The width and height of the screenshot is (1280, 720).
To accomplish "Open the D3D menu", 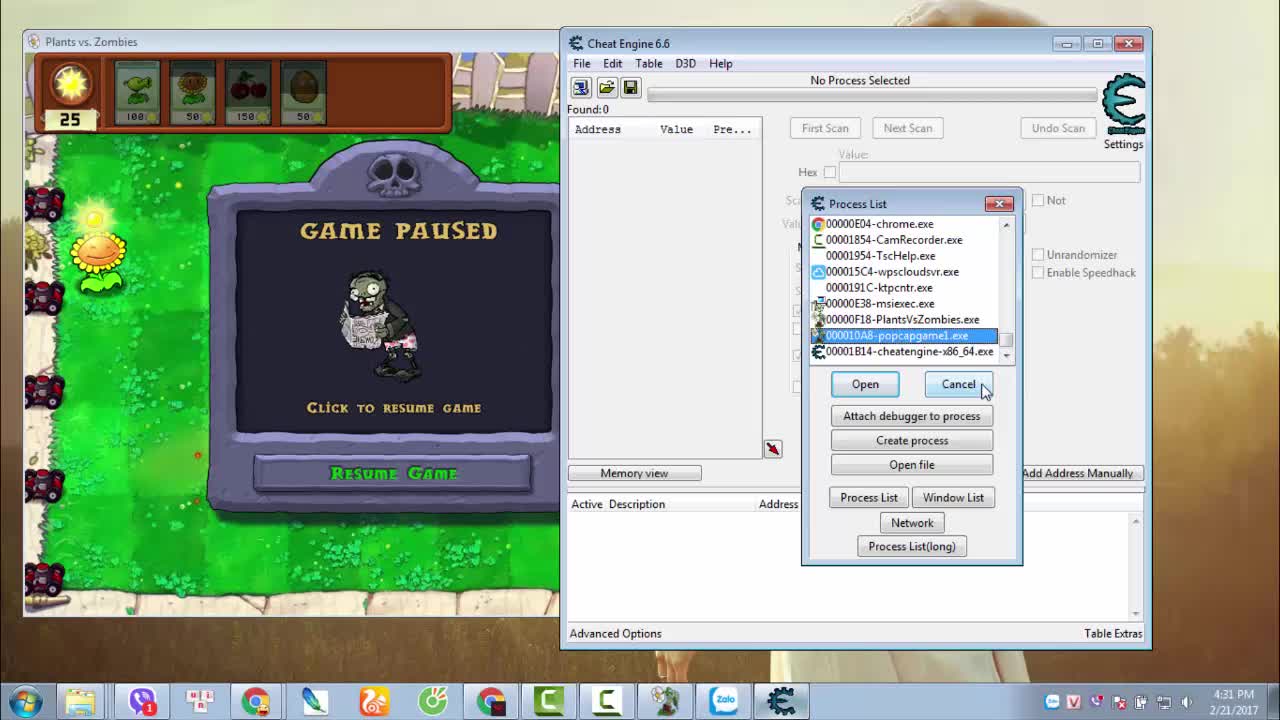I will pos(685,63).
